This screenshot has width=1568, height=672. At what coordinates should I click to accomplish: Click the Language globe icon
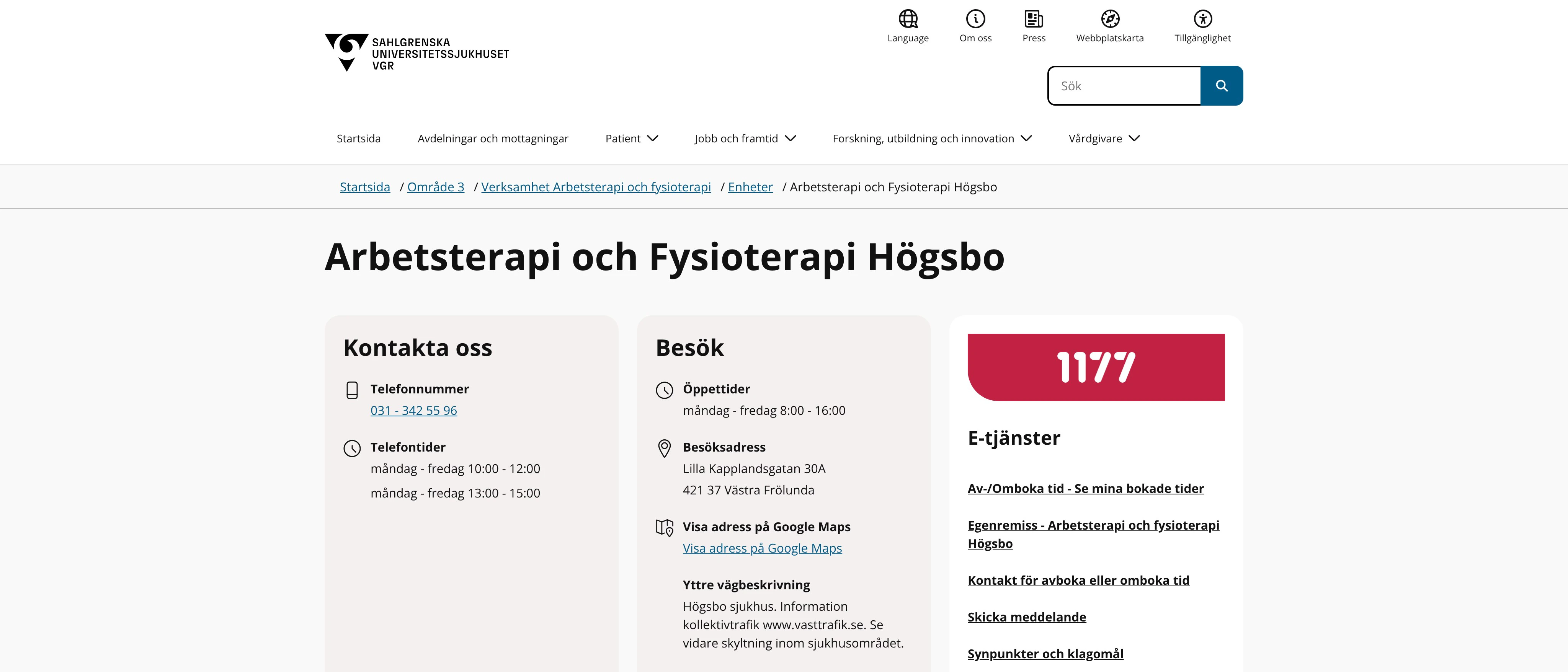(x=908, y=19)
